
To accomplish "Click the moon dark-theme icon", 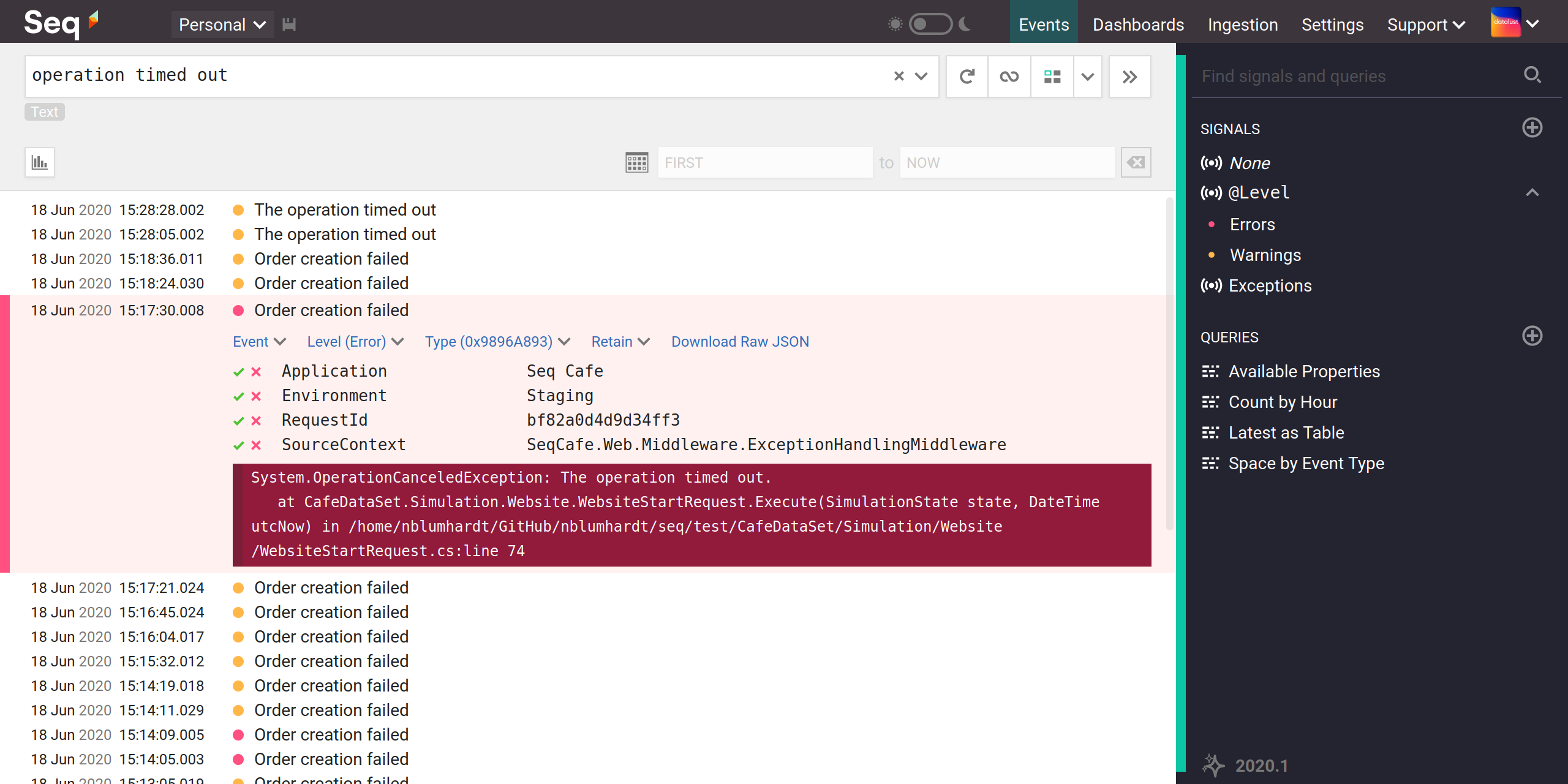I will tap(965, 24).
